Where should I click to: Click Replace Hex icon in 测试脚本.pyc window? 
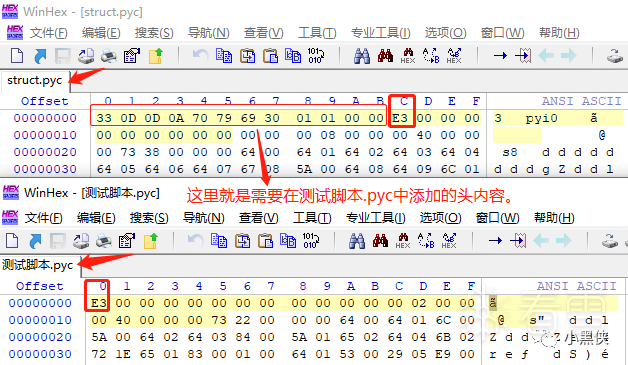[x=449, y=241]
